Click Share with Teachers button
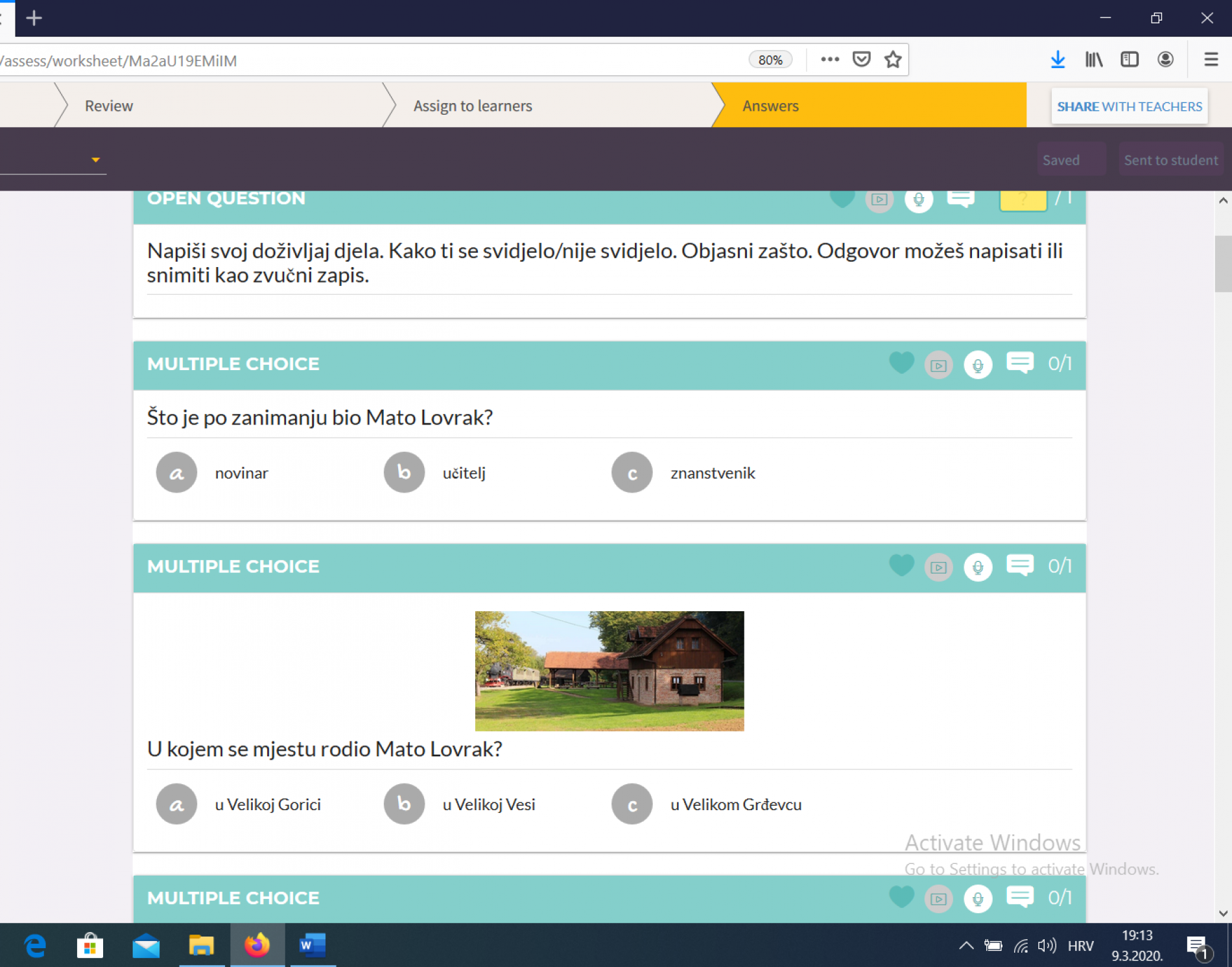Viewport: 1232px width, 967px height. click(1129, 106)
